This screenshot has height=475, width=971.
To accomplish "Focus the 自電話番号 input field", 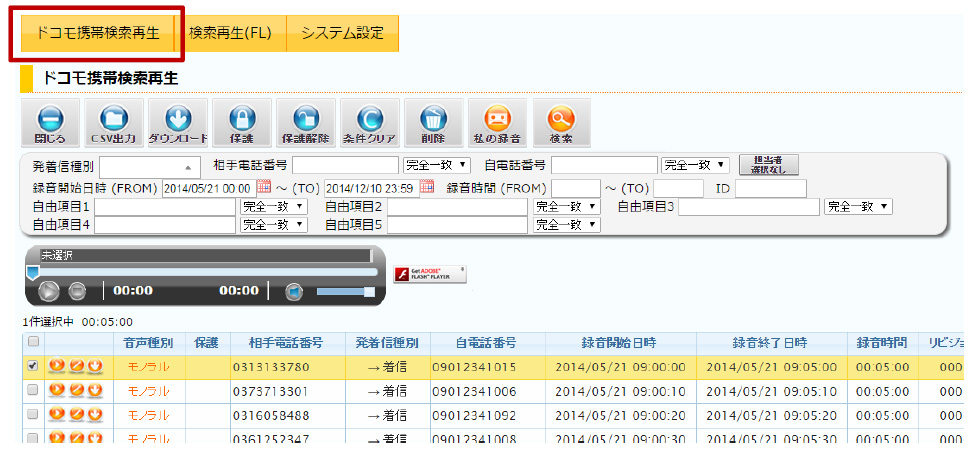I will coord(604,165).
